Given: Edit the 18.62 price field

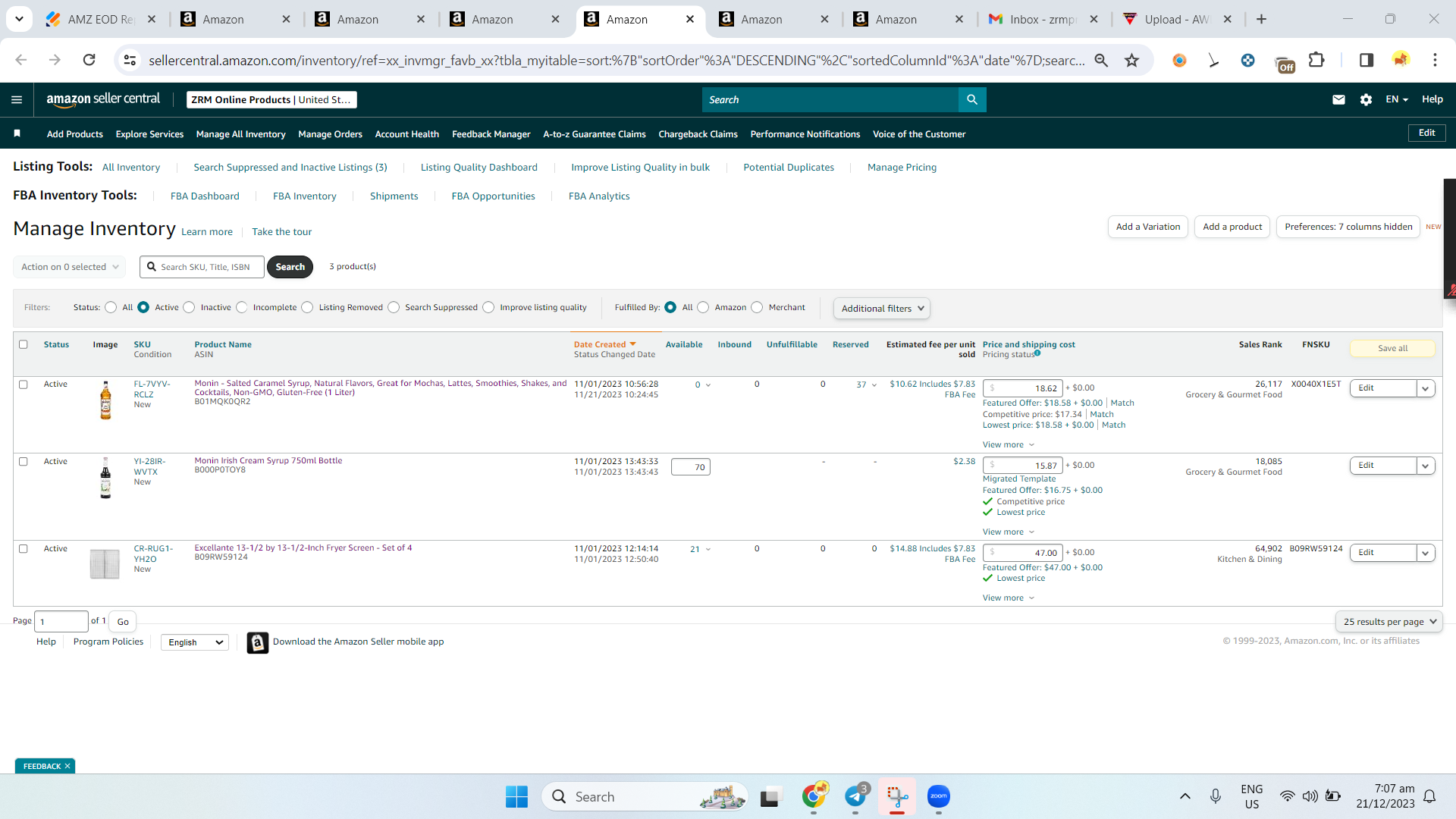Looking at the screenshot, I should click(1023, 388).
